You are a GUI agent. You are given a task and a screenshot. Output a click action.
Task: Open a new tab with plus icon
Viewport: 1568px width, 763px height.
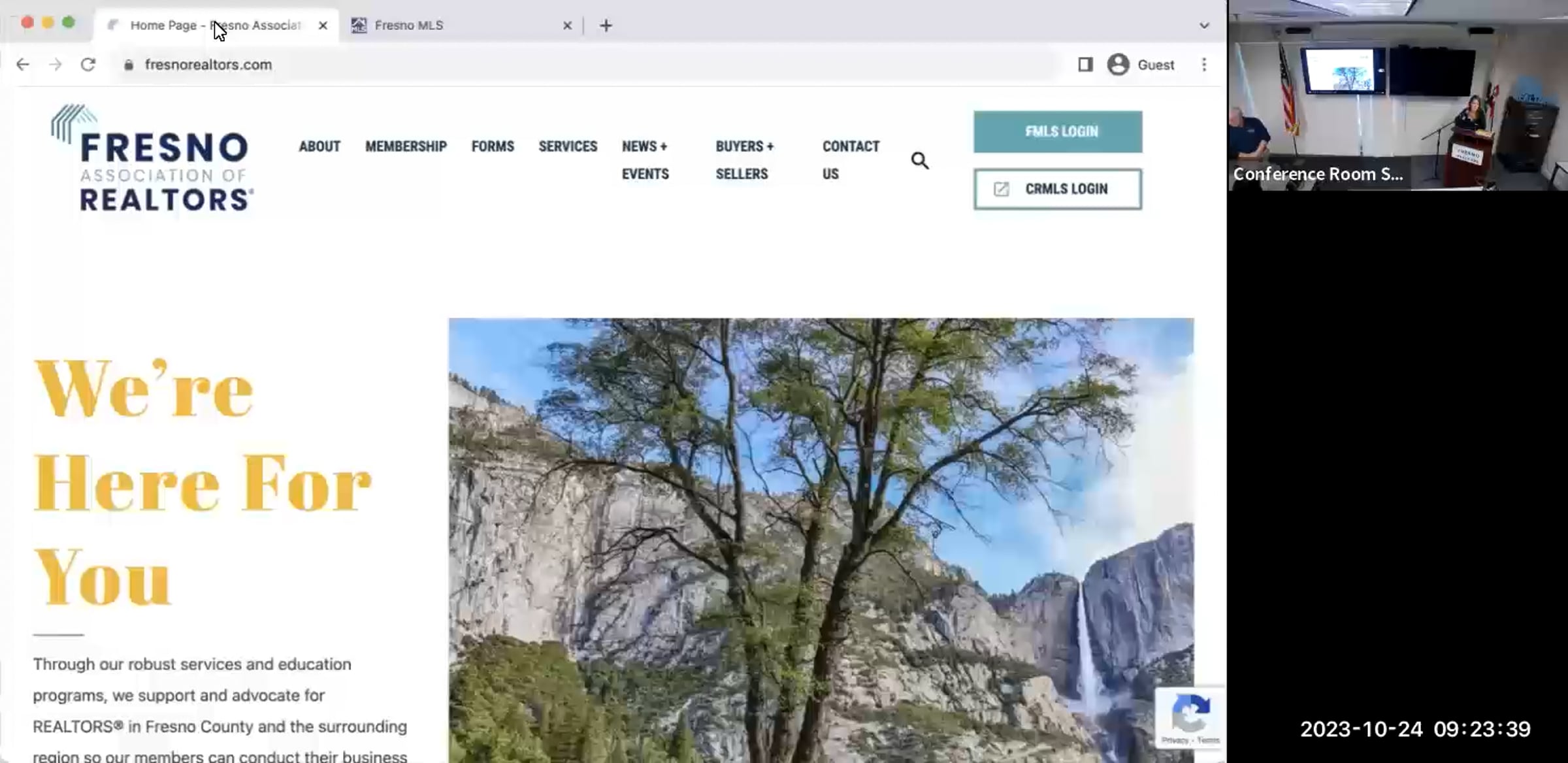[606, 25]
